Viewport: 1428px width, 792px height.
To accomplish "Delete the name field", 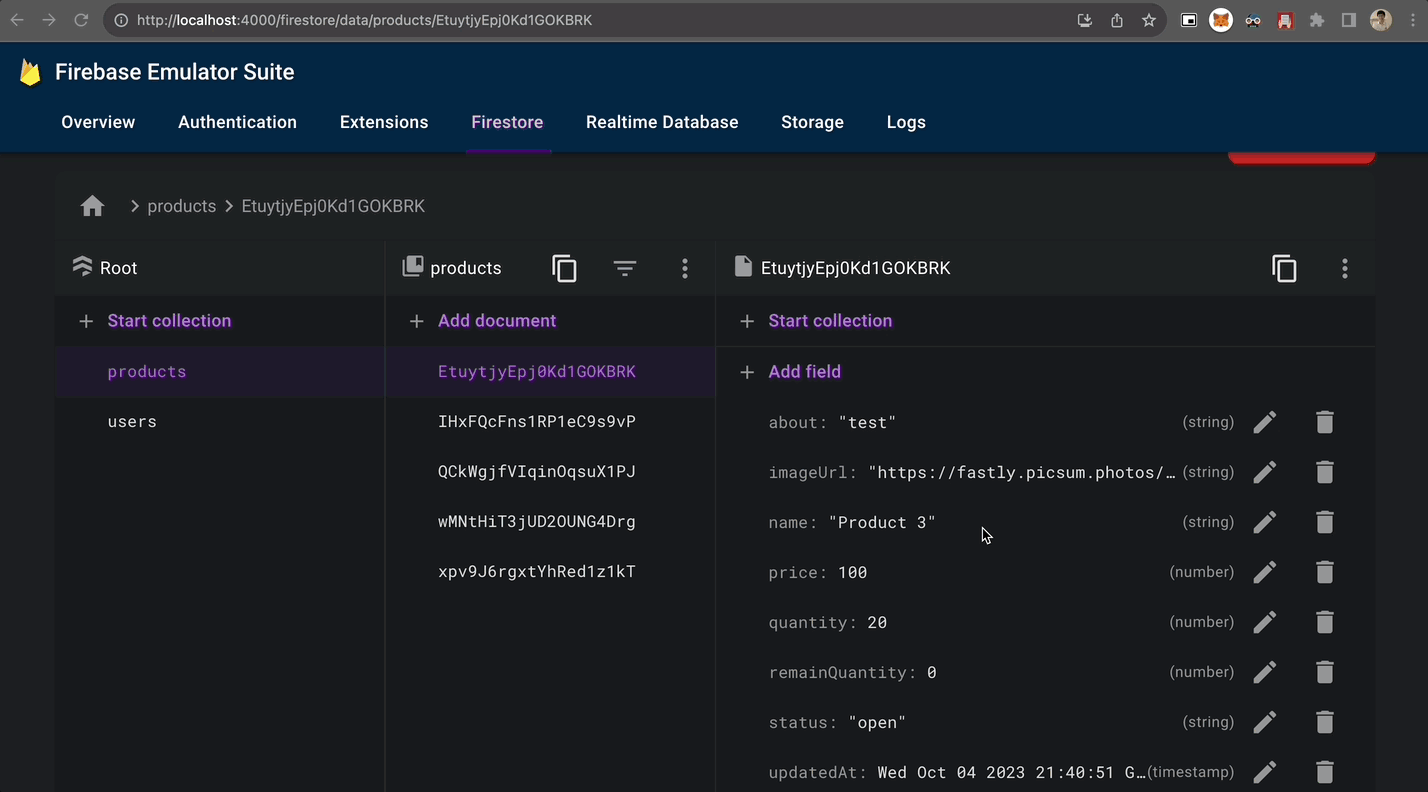I will [x=1325, y=522].
